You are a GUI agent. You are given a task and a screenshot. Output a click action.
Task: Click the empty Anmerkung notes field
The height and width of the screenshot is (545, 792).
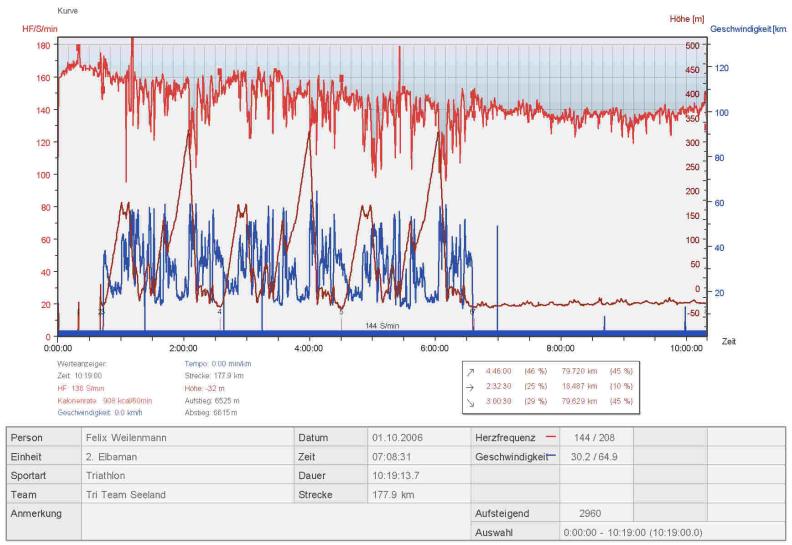click(185, 522)
